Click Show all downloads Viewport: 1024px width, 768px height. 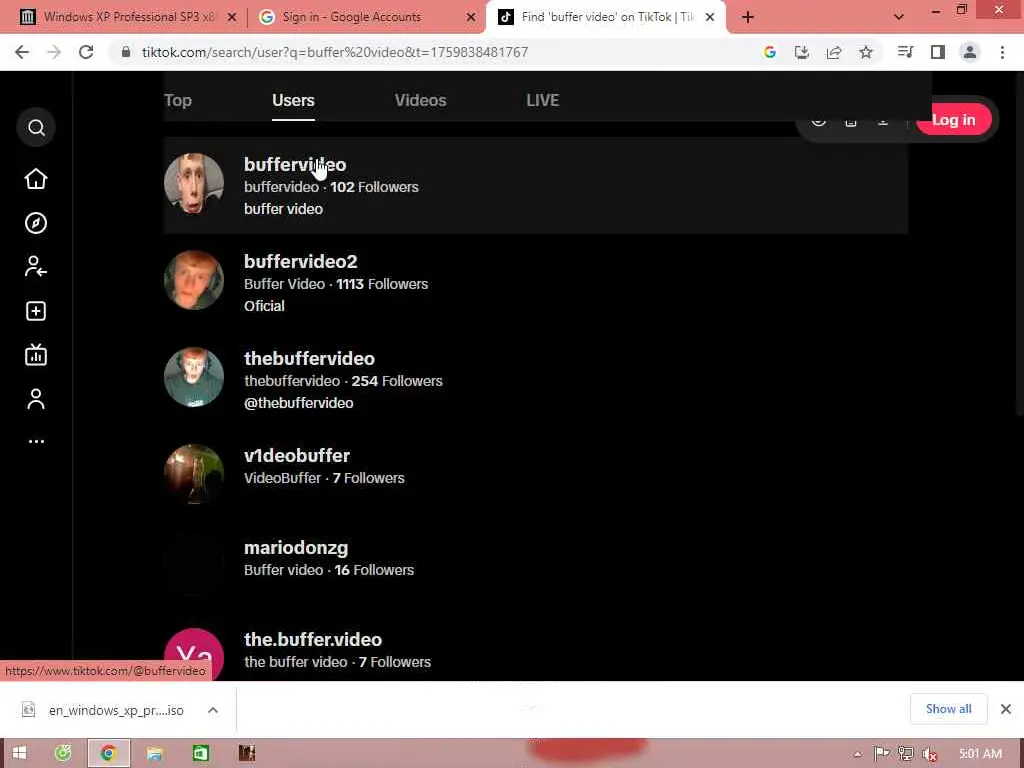[x=948, y=709]
